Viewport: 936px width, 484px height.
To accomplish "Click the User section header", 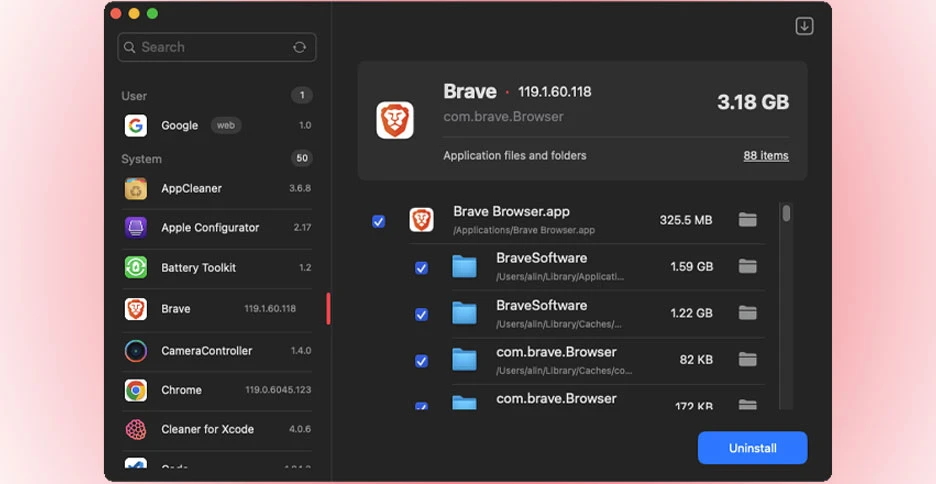I will pyautogui.click(x=134, y=96).
